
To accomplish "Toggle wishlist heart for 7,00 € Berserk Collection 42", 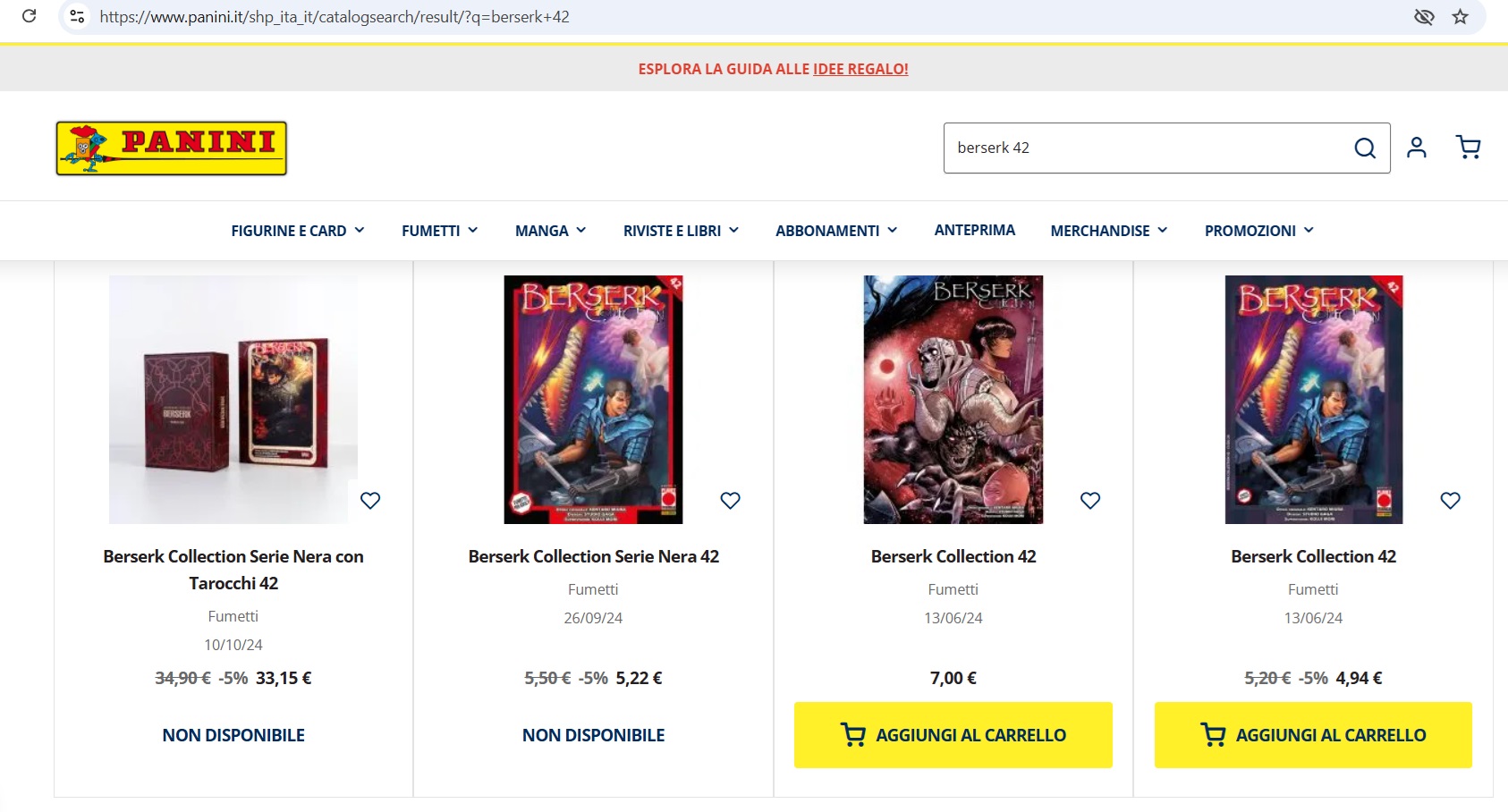I will pyautogui.click(x=1090, y=501).
